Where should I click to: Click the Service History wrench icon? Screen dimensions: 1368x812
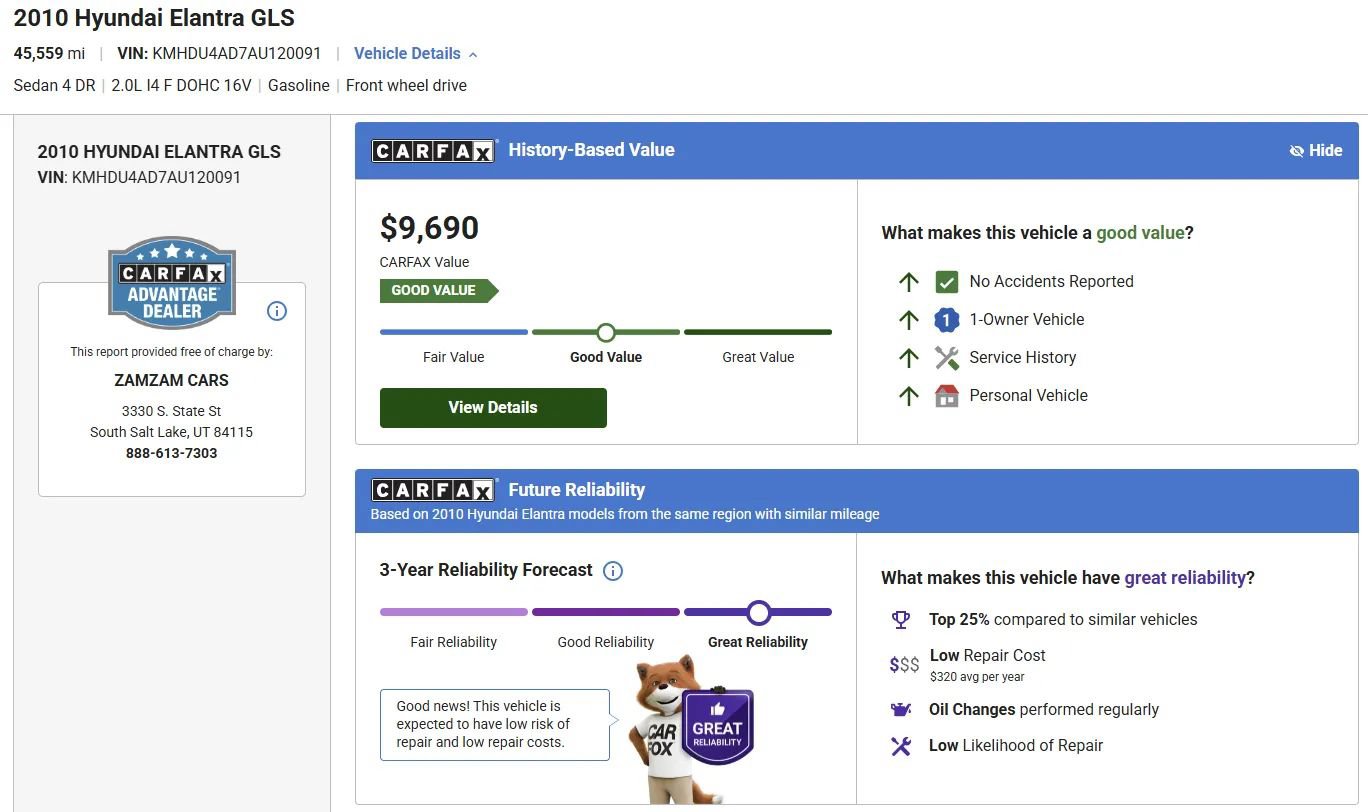click(946, 358)
